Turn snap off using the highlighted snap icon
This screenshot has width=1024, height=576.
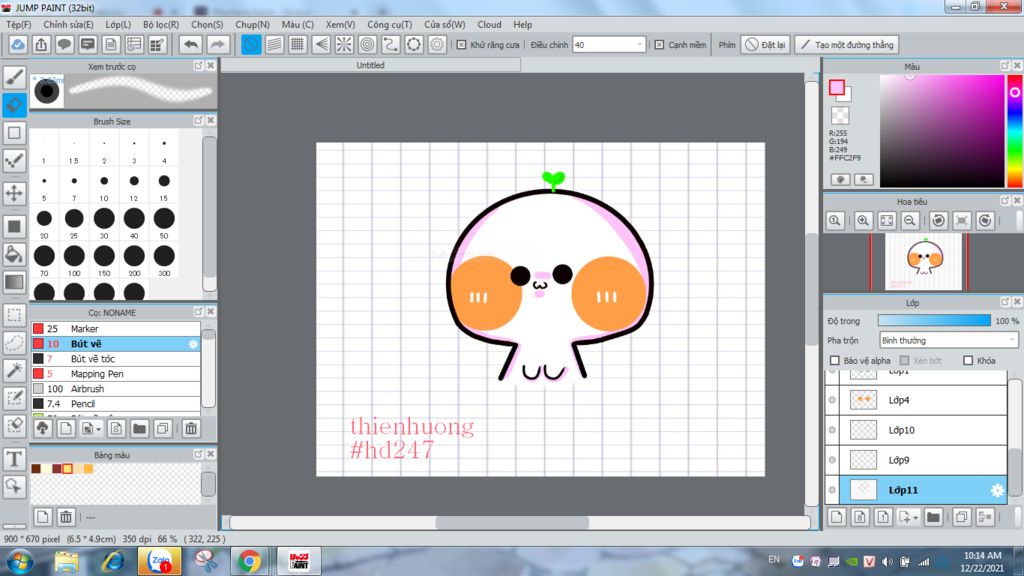pyautogui.click(x=251, y=44)
